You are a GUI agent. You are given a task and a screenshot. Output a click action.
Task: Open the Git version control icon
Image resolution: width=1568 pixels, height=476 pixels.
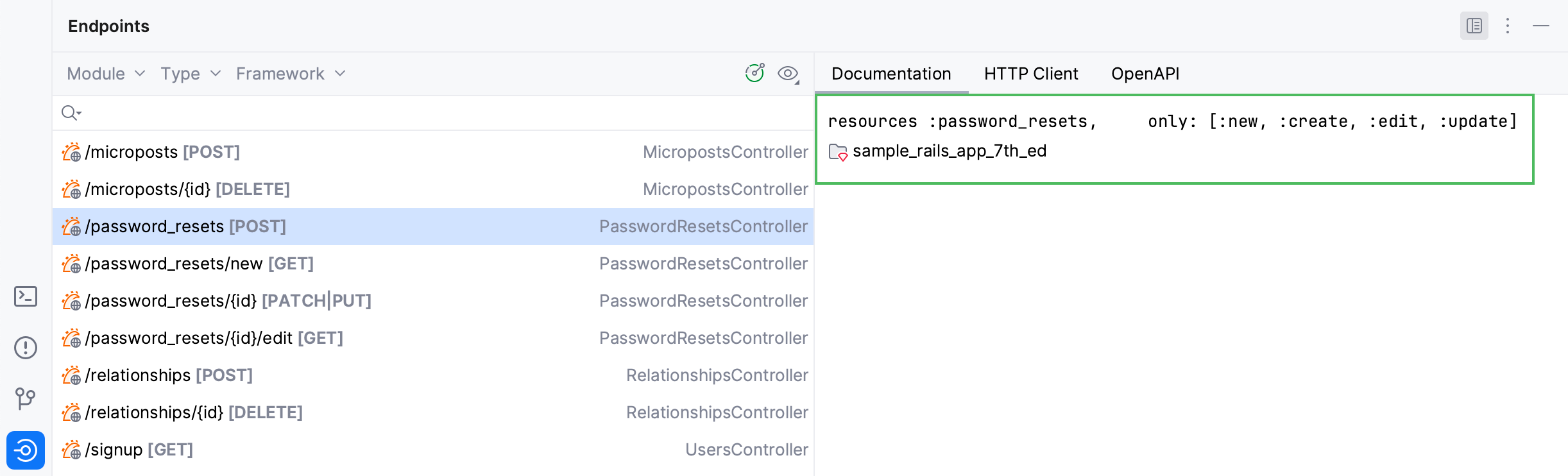click(x=26, y=398)
